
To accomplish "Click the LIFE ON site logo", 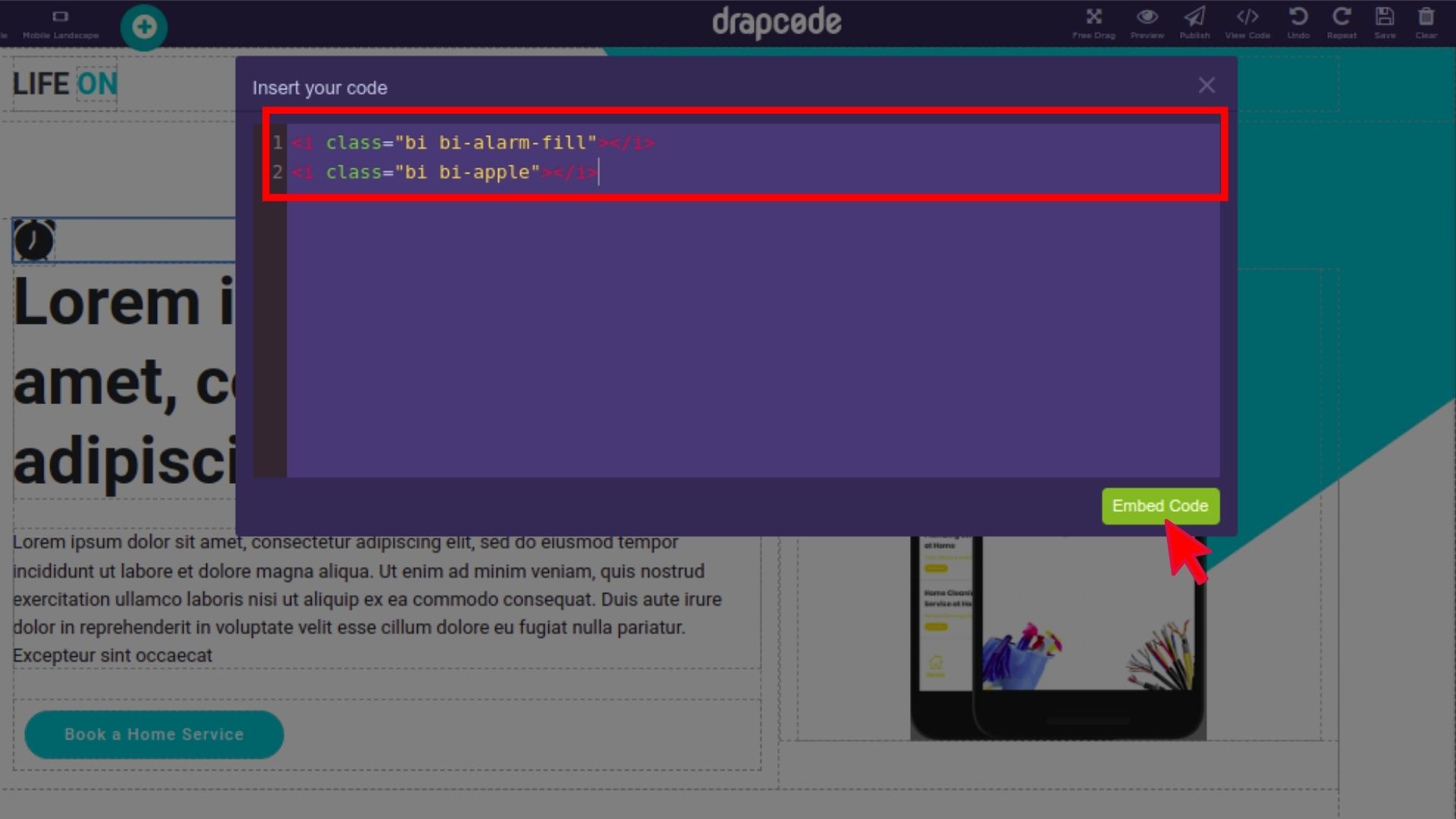I will coord(64,83).
